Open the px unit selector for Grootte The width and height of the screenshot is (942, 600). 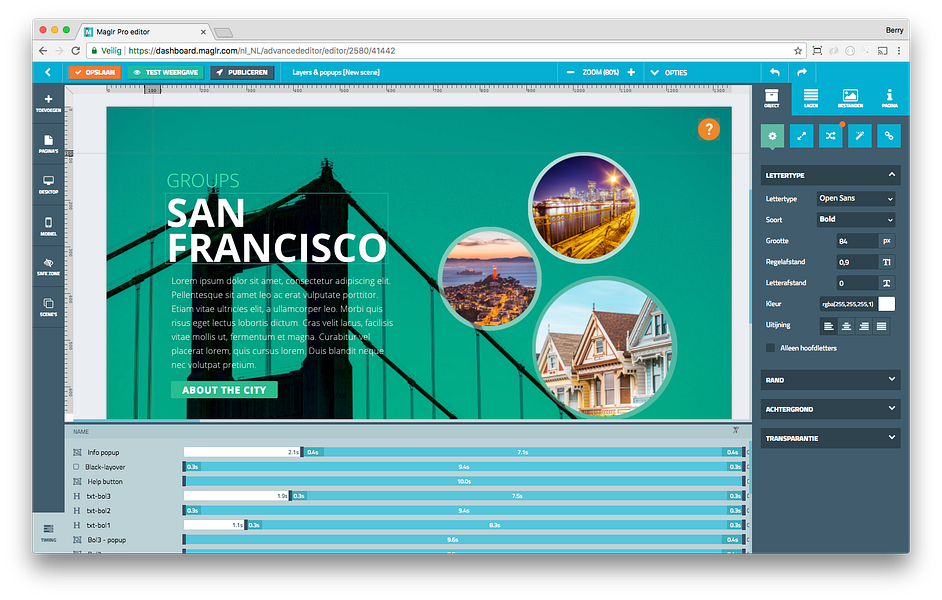tap(887, 241)
